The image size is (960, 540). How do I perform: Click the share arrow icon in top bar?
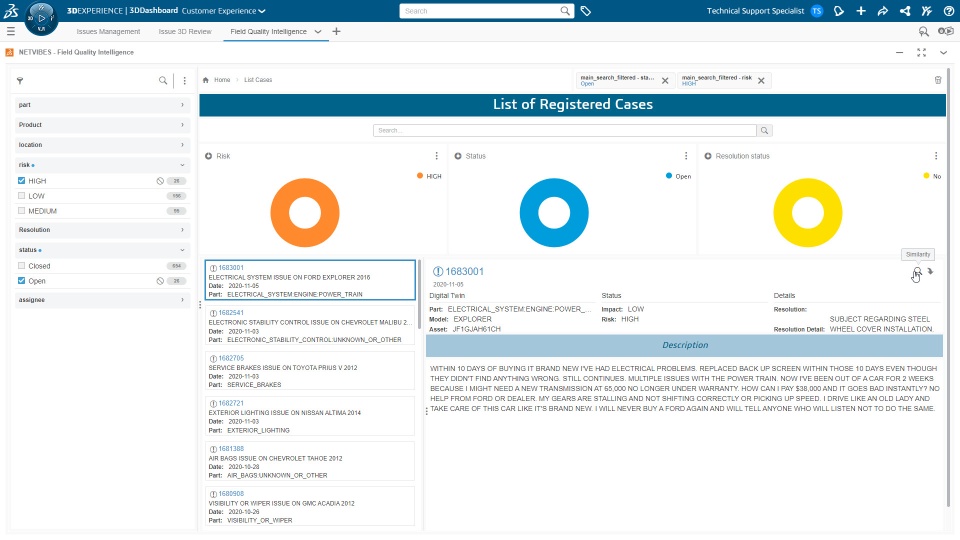point(883,11)
